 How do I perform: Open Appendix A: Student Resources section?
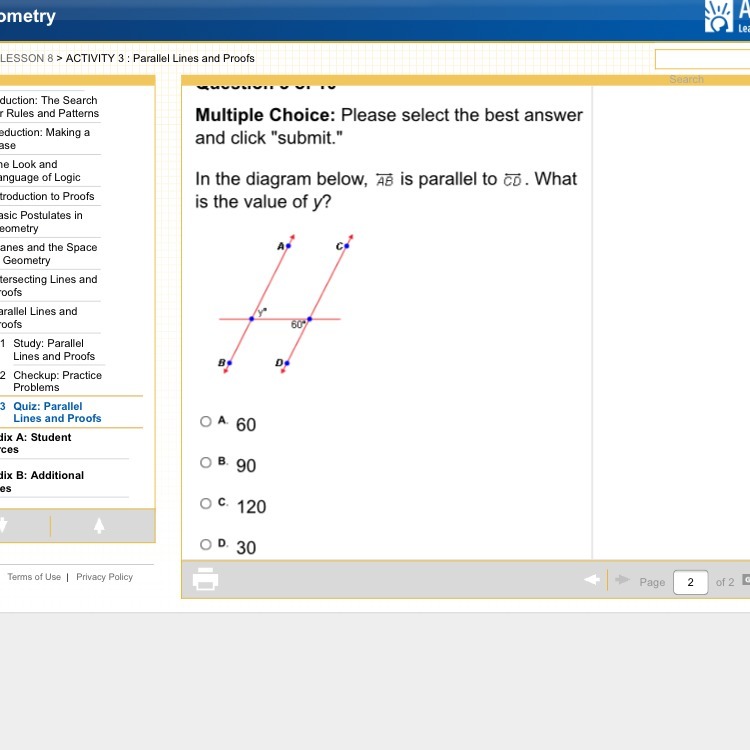pos(35,443)
